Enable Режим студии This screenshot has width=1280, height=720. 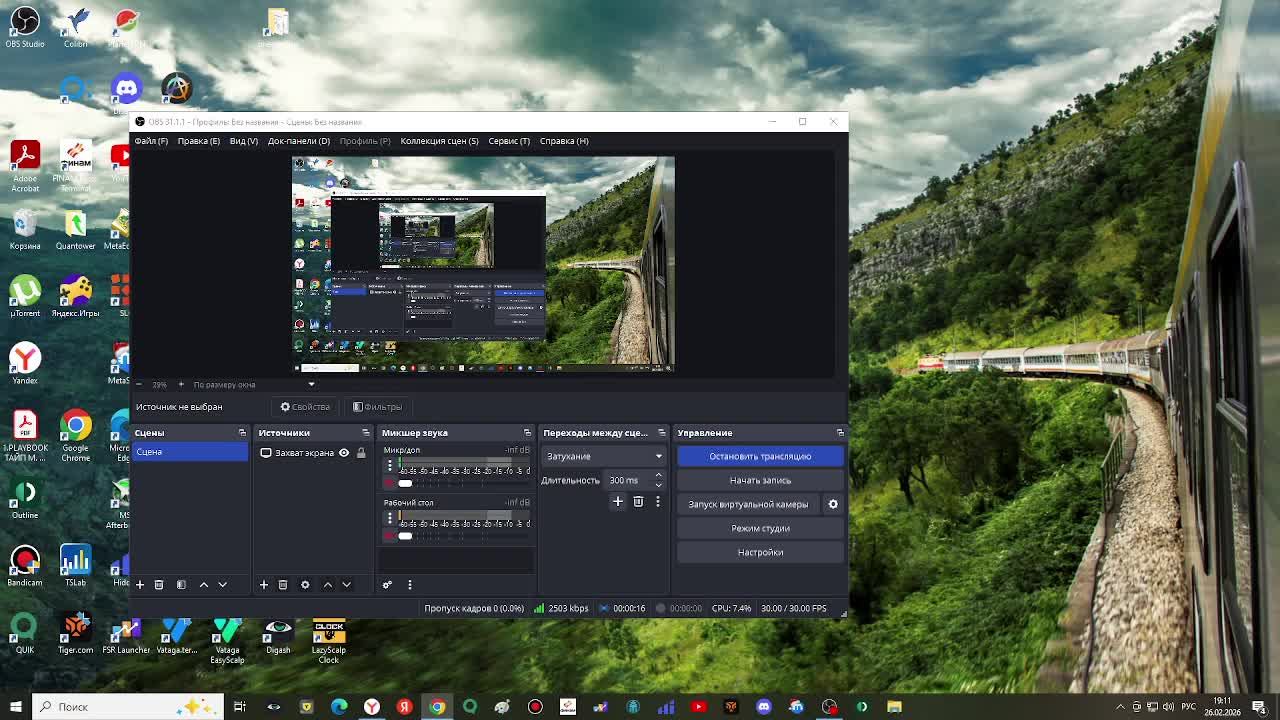point(760,528)
